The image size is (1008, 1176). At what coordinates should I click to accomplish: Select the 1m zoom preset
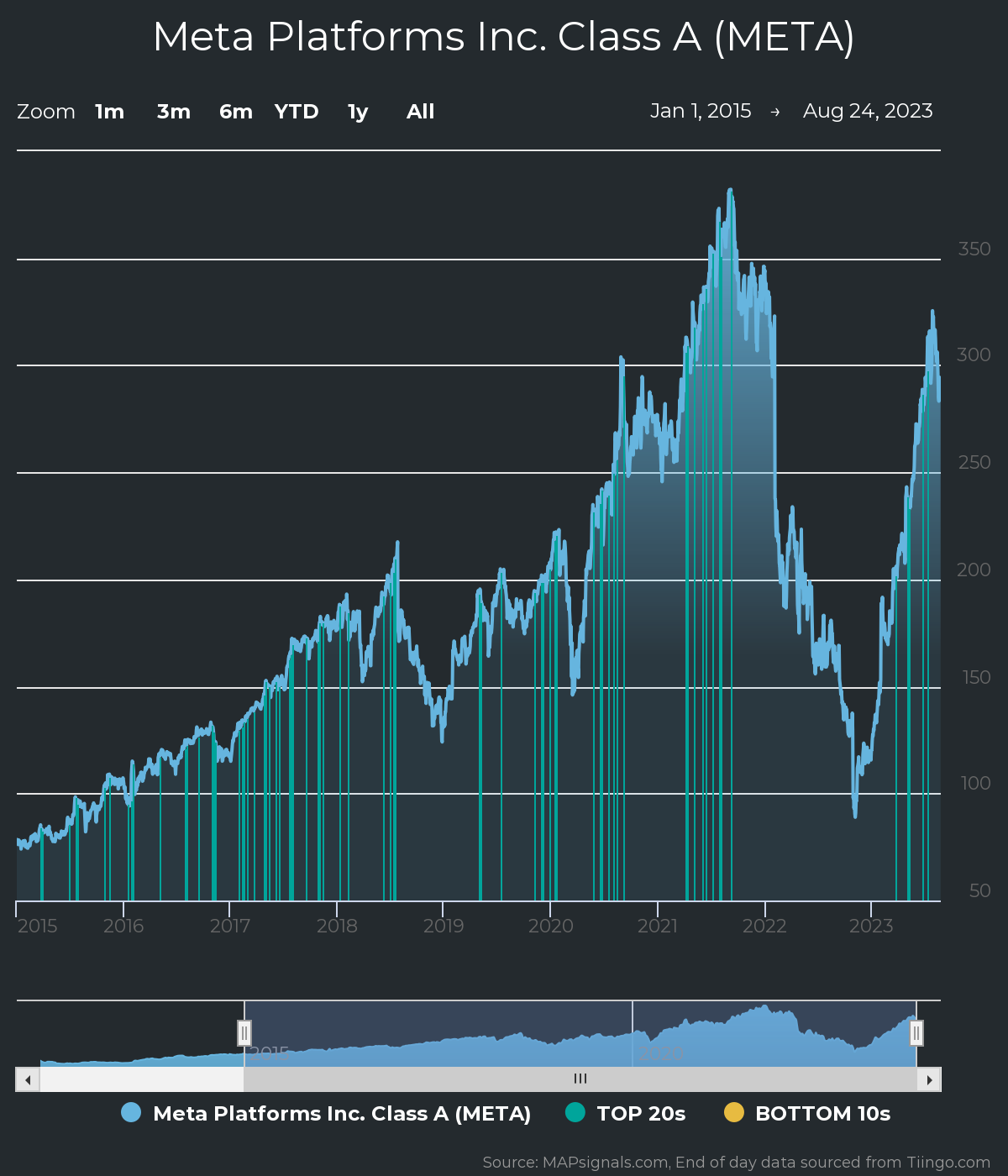[110, 111]
